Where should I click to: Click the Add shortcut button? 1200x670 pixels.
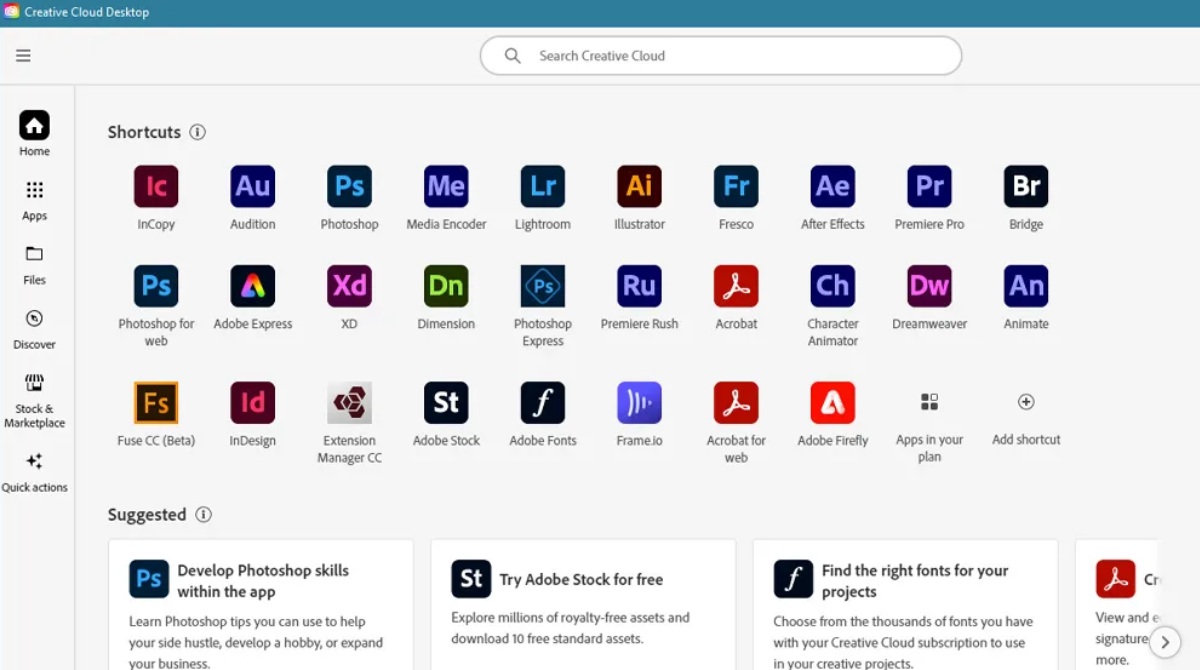[1026, 403]
